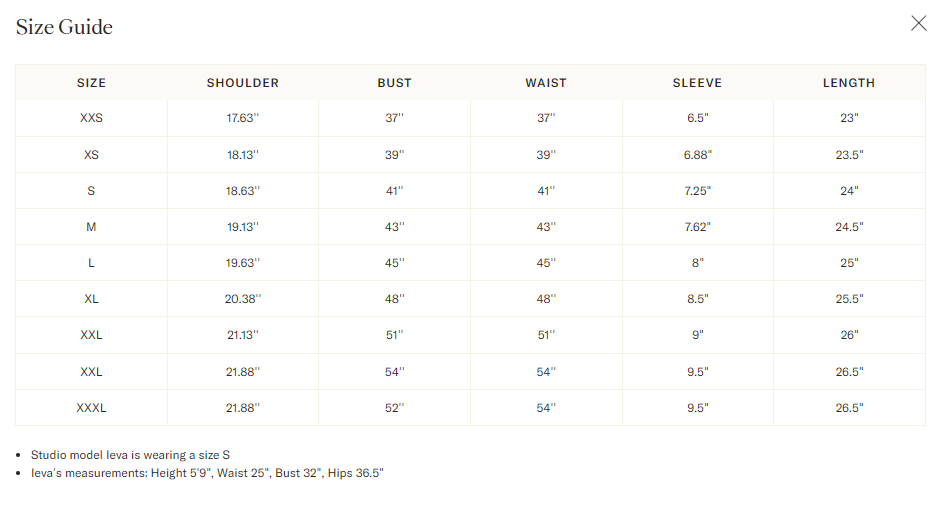Select the BUST column header

point(394,83)
